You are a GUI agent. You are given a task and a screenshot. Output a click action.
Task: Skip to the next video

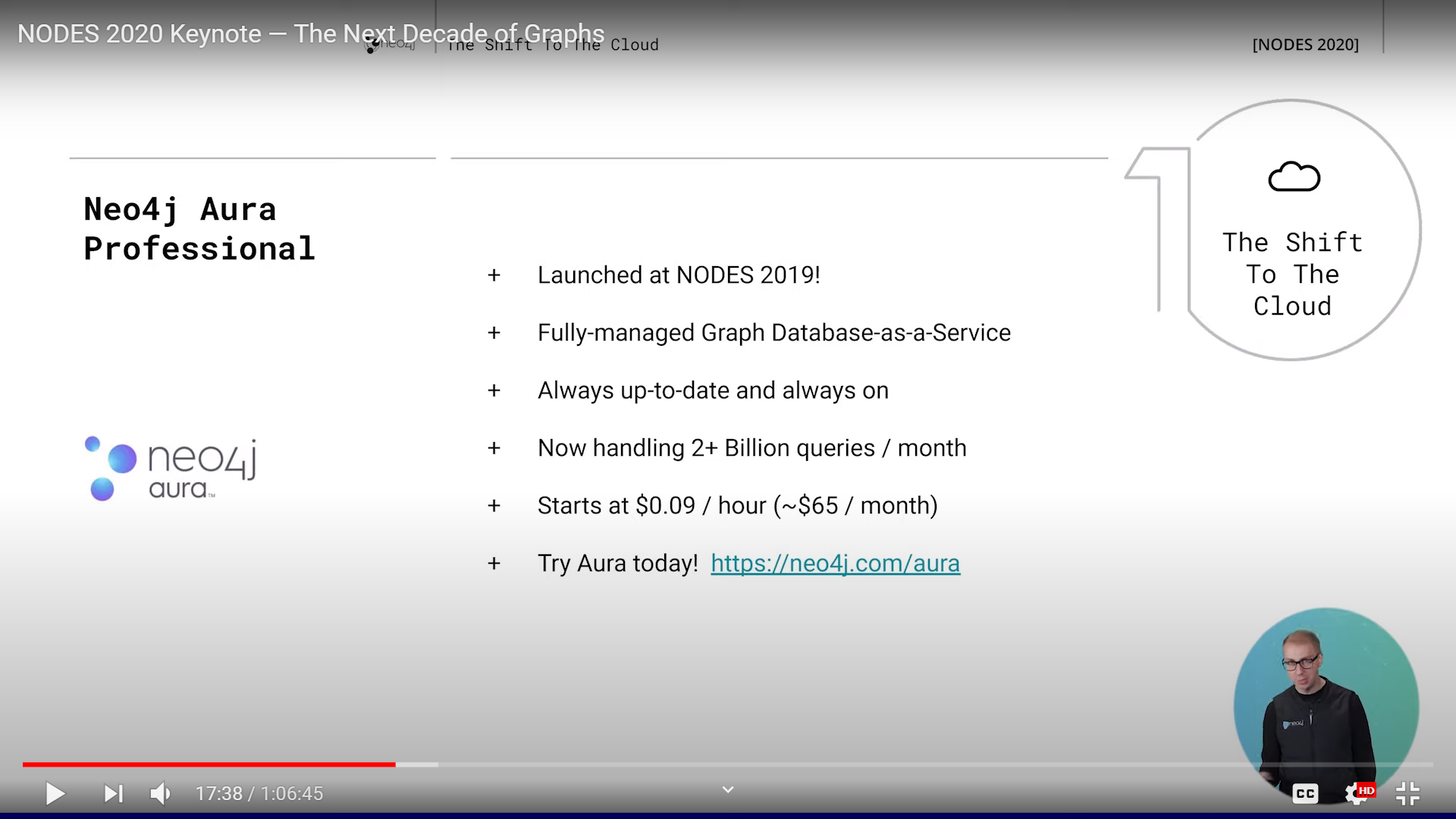[114, 793]
